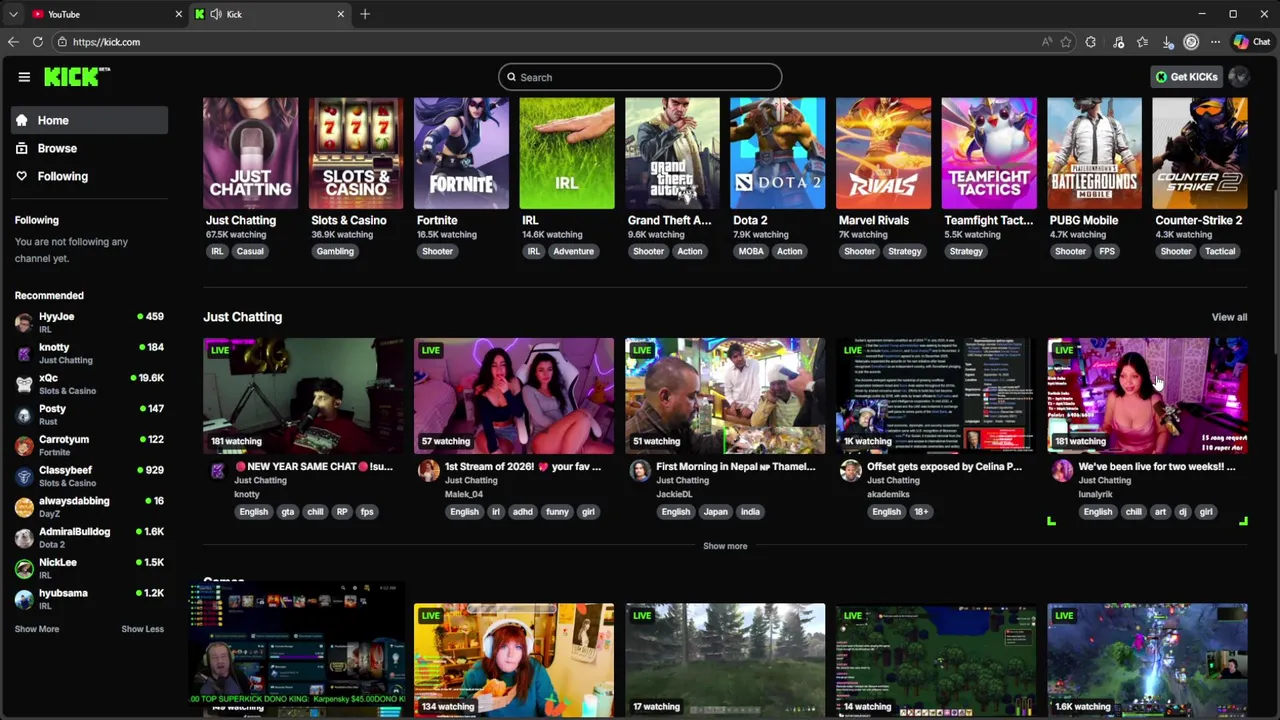This screenshot has height=720, width=1280.
Task: Click the Following heart icon
Action: pos(22,176)
